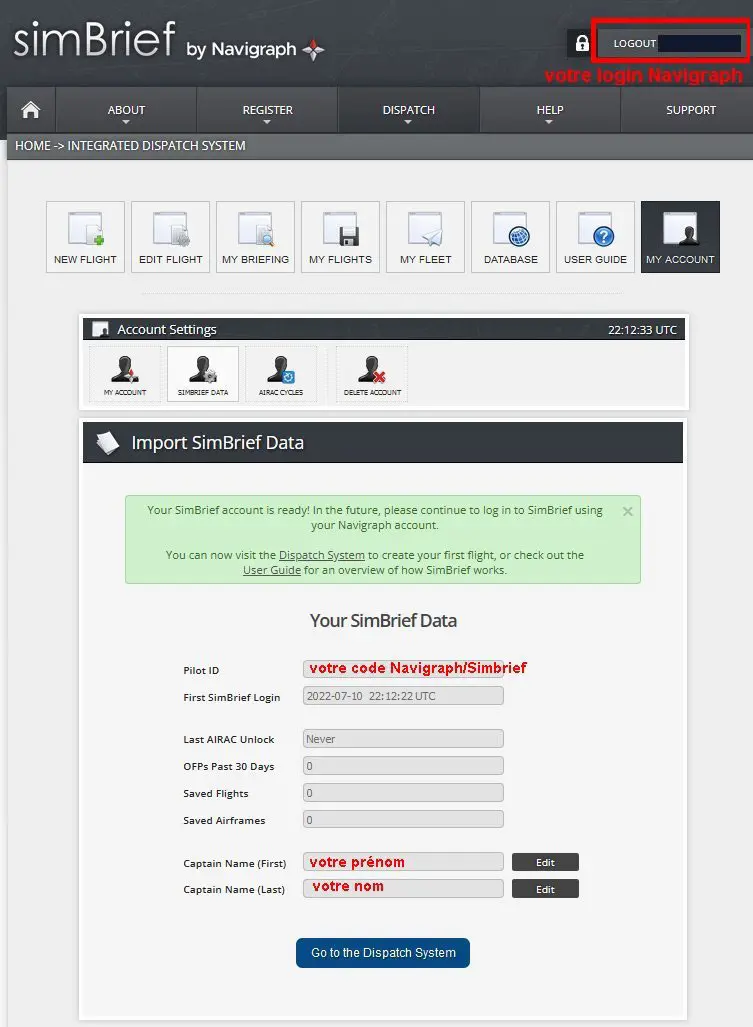Viewport: 753px width, 1027px height.
Task: Click the Delete Account icon
Action: tap(371, 374)
